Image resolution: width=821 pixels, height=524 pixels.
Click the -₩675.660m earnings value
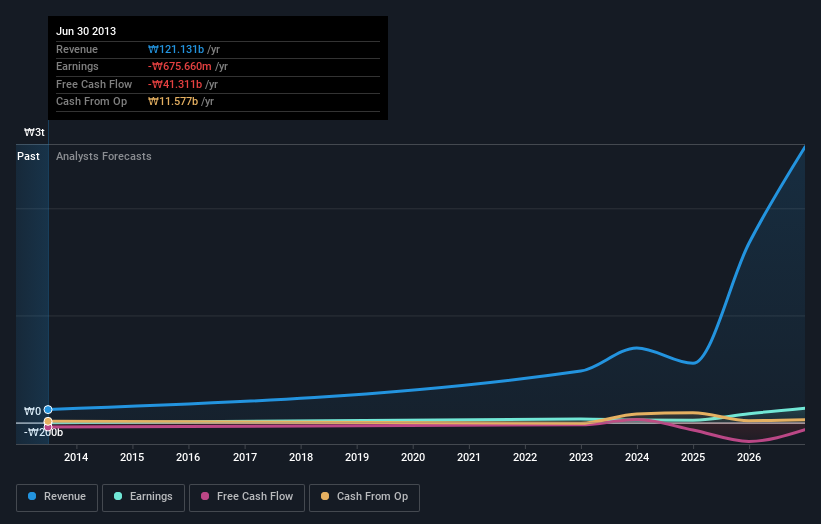coord(180,66)
